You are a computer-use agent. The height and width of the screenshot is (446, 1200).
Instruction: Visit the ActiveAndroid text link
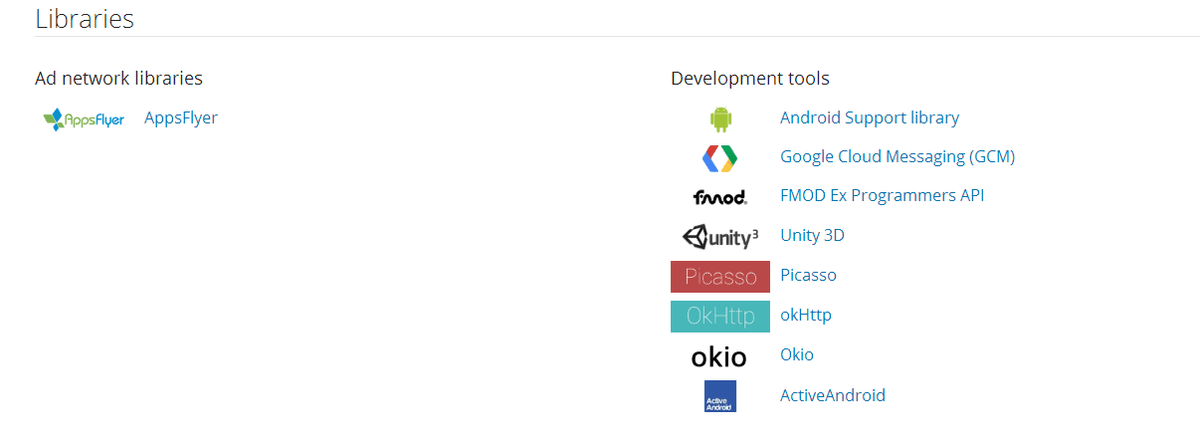832,395
